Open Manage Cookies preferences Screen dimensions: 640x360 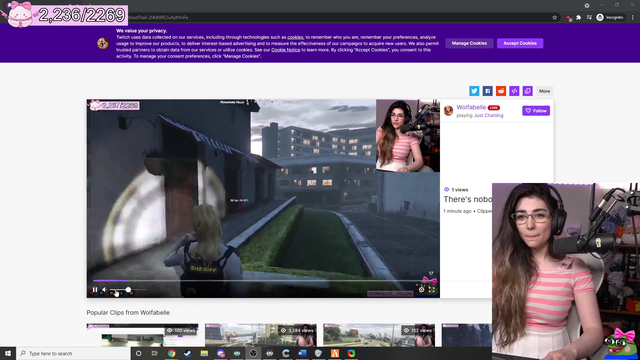pyautogui.click(x=469, y=43)
